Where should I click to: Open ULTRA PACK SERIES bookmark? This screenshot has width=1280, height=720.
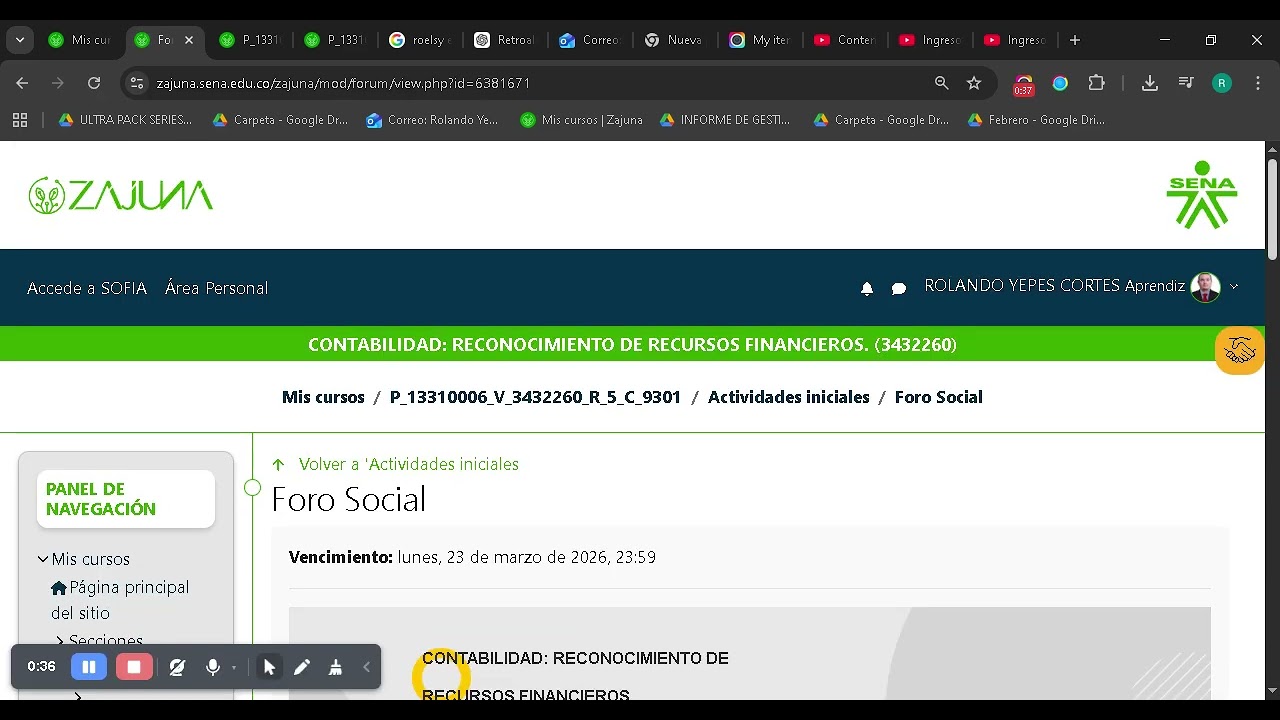pos(126,120)
